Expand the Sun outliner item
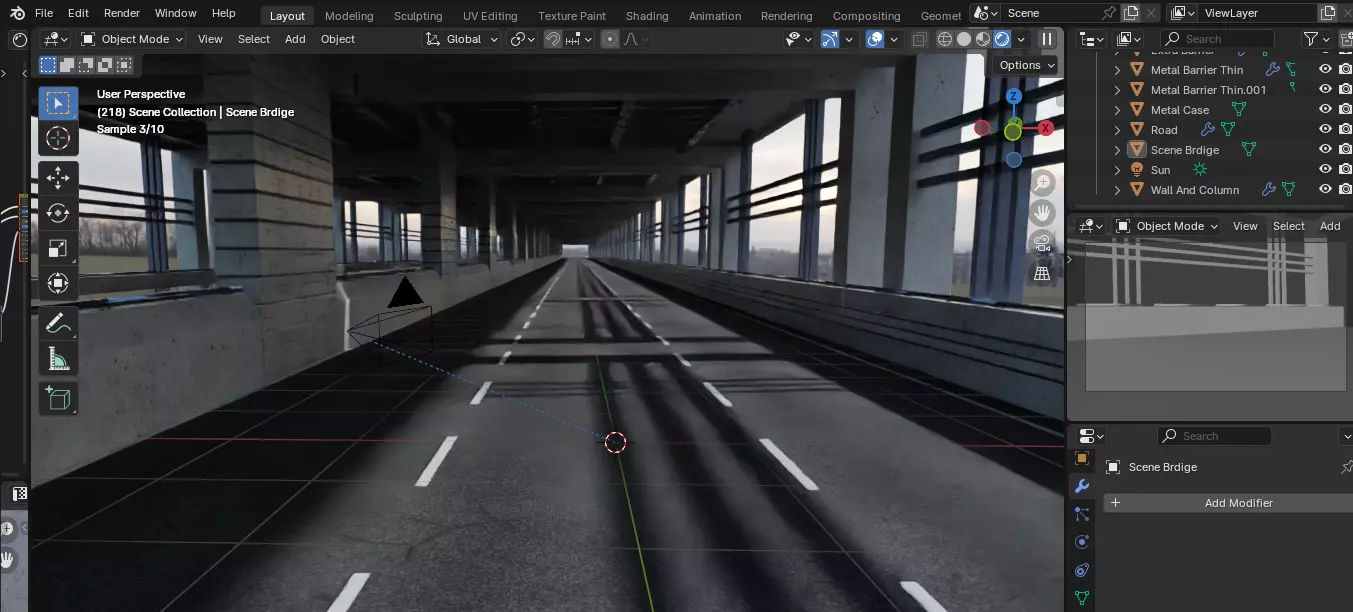1353x612 pixels. 1118,170
